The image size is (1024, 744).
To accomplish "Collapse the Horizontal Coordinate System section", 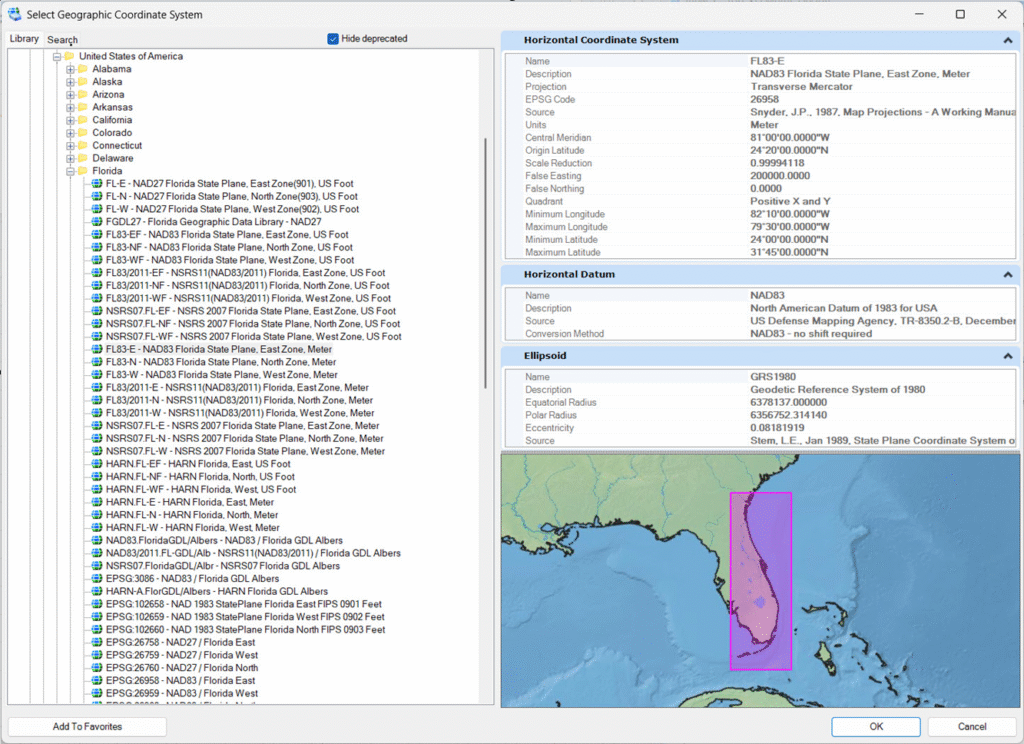I will click(x=1008, y=40).
